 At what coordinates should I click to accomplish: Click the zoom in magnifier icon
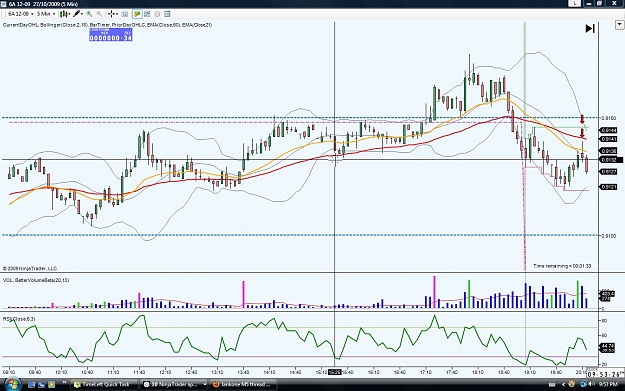(x=89, y=14)
